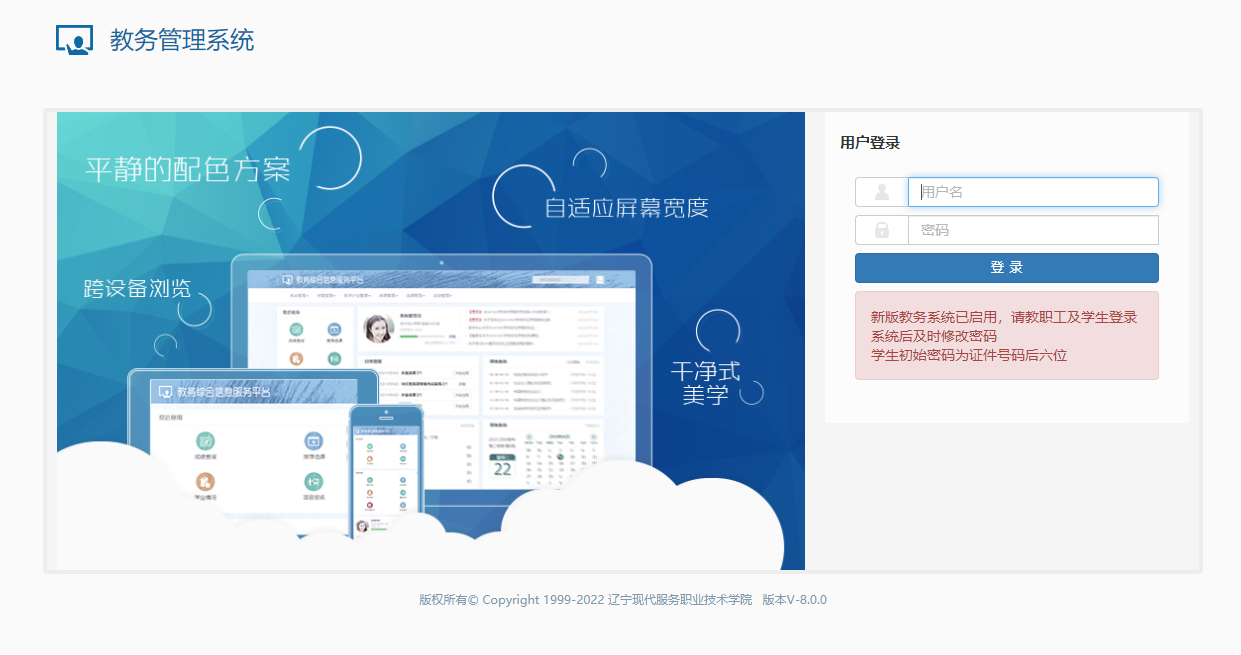Click the 平静的配色方案 banner text
The image size is (1241, 655).
pos(188,169)
